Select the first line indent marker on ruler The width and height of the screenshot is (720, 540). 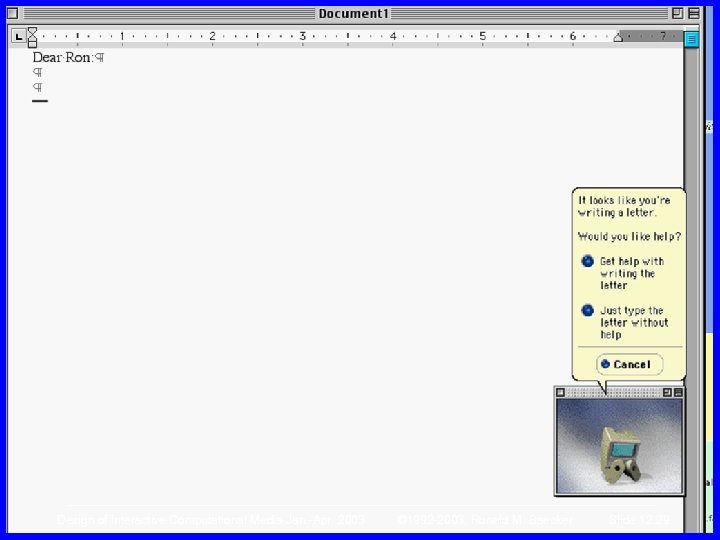(x=32, y=31)
